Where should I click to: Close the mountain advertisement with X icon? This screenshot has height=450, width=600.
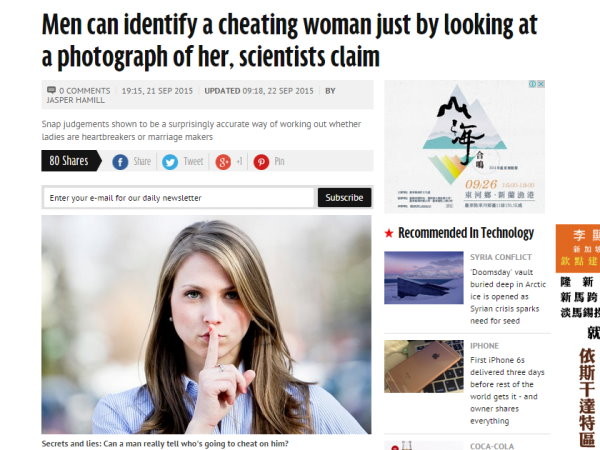click(x=541, y=84)
